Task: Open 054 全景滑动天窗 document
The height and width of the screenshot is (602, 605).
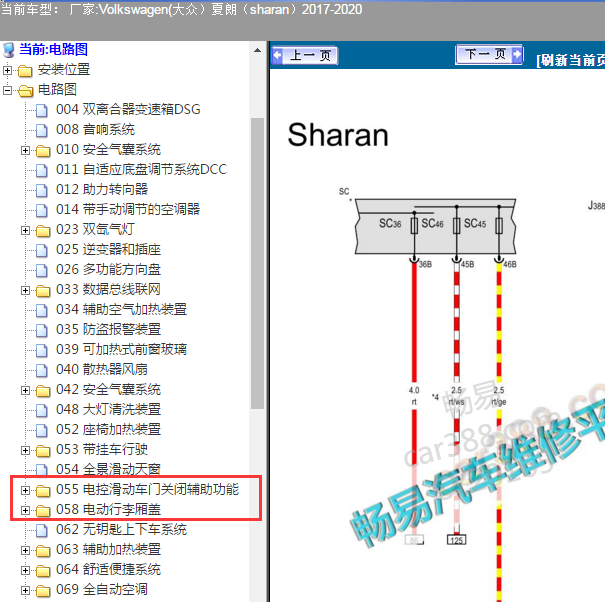Action: [108, 470]
